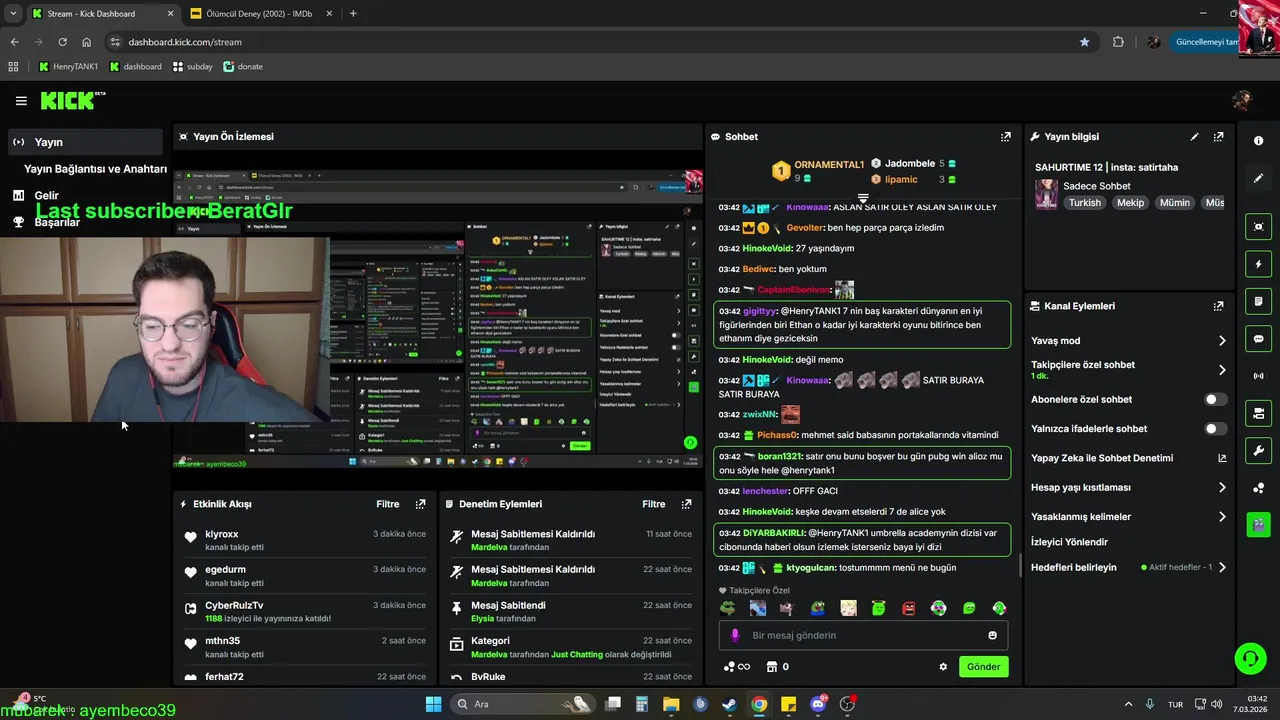Viewport: 1280px width, 720px height.
Task: Open Open AI moderation external link icon
Action: (1222, 458)
